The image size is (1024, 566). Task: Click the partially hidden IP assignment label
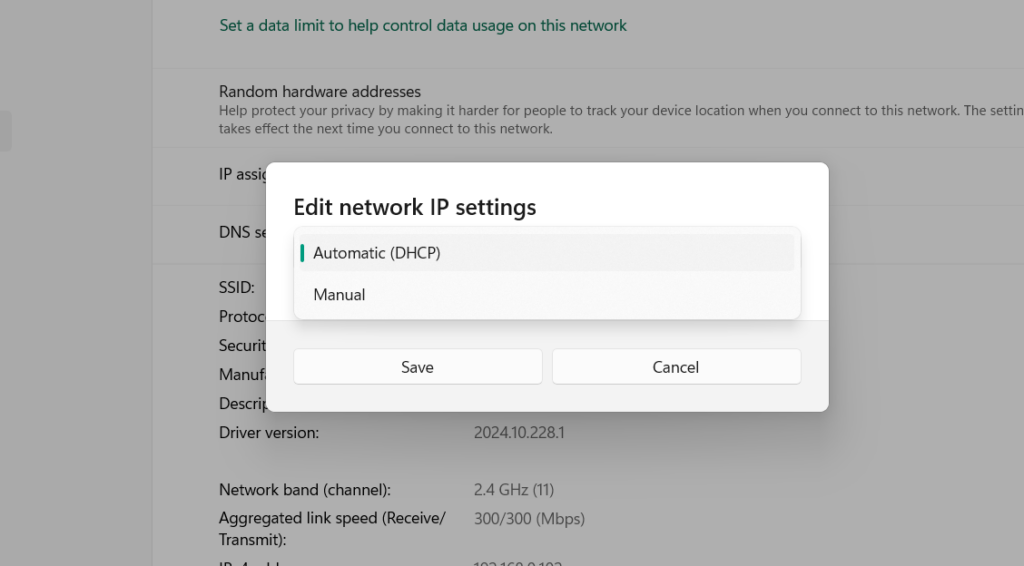click(x=241, y=174)
